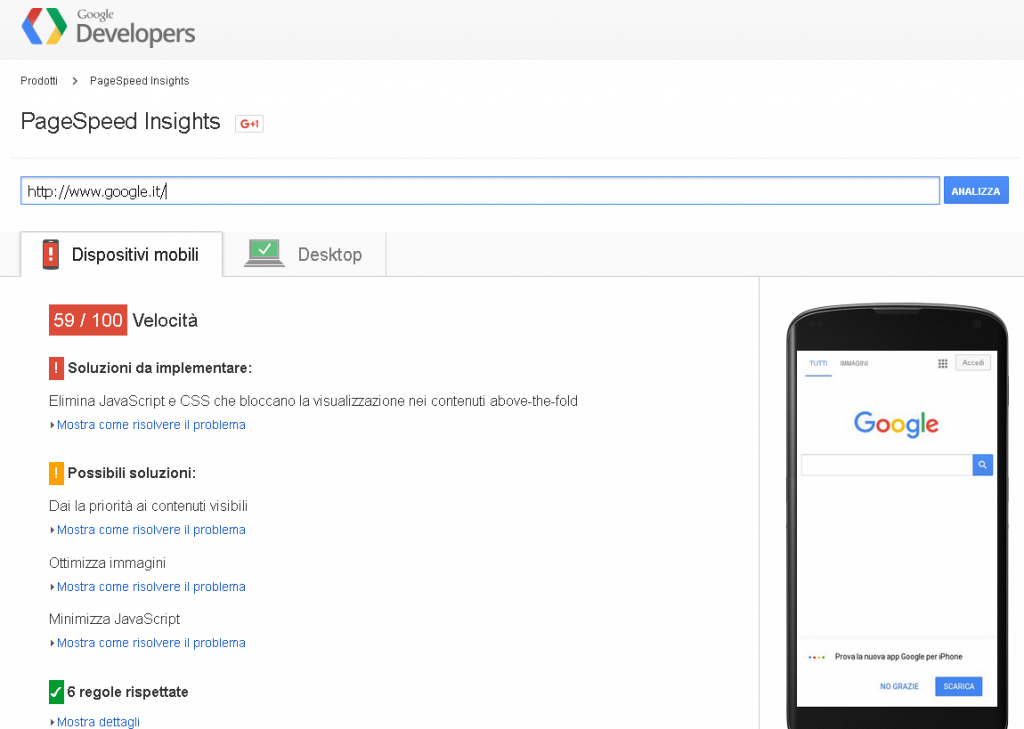Click the Soluzioni da implementare heading
Viewport: 1024px width, 729px height.
pyautogui.click(x=160, y=368)
